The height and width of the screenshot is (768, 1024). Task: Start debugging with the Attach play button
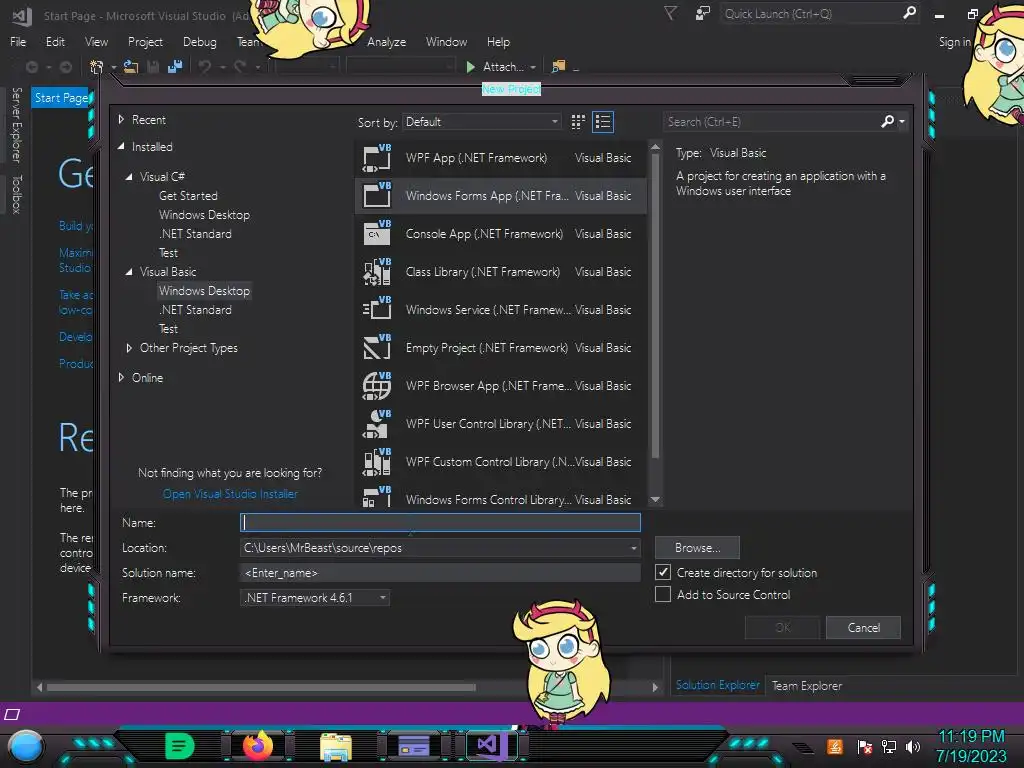coord(471,67)
